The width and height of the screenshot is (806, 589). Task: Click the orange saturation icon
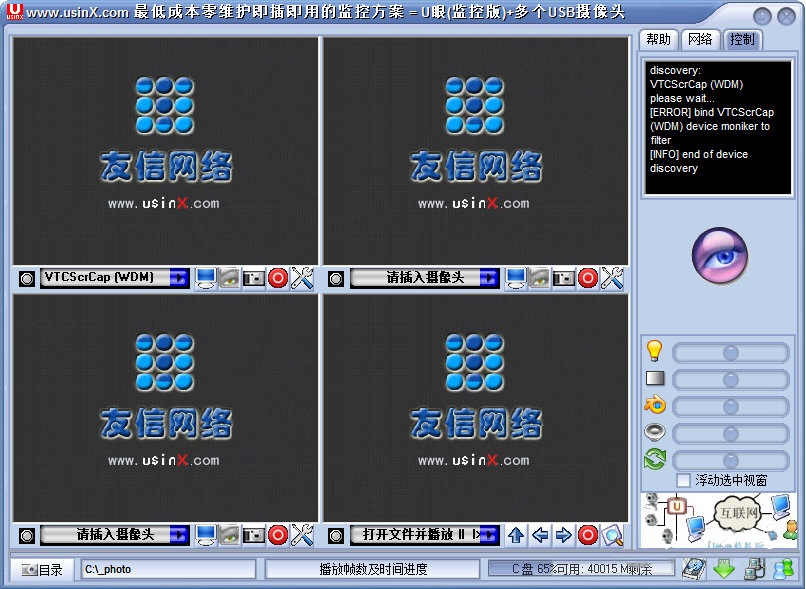(x=655, y=405)
